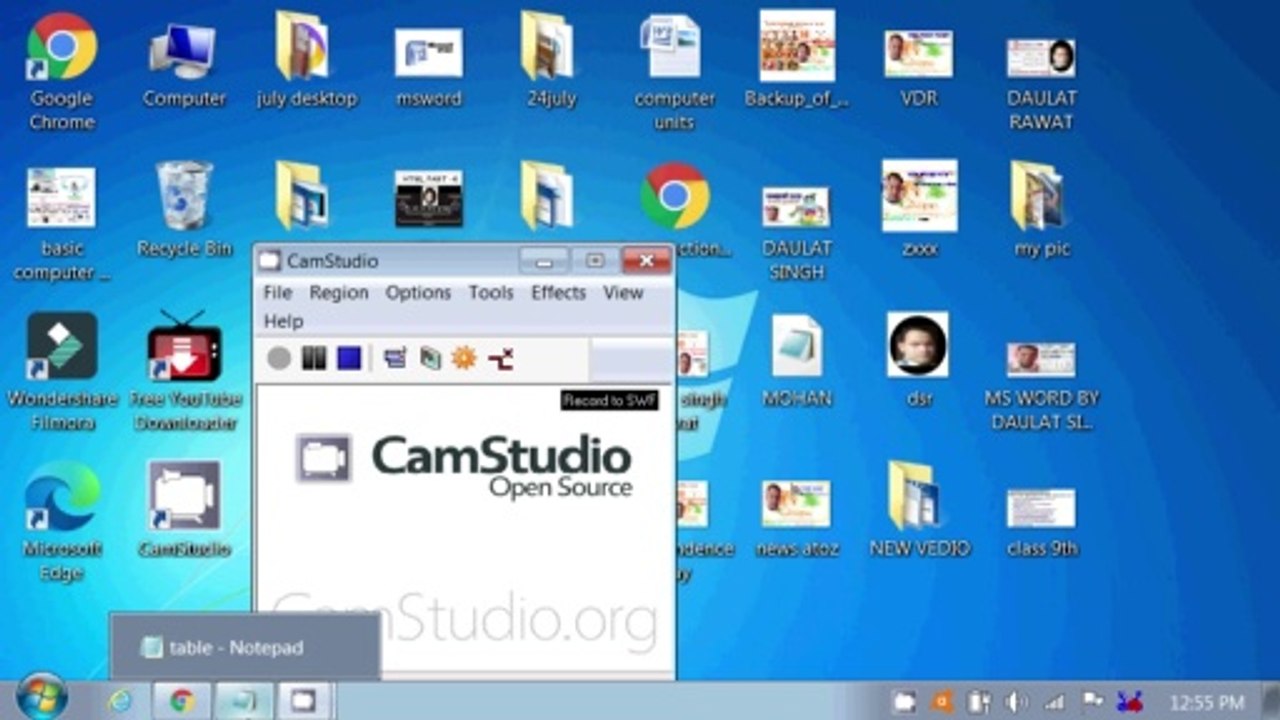Select the DAULAT RAWAT desktop file
Image resolution: width=1280 pixels, height=720 pixels.
tap(1041, 84)
